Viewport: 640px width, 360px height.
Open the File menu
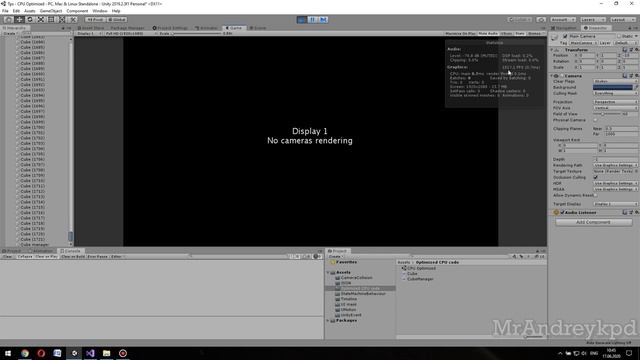[x=5, y=11]
